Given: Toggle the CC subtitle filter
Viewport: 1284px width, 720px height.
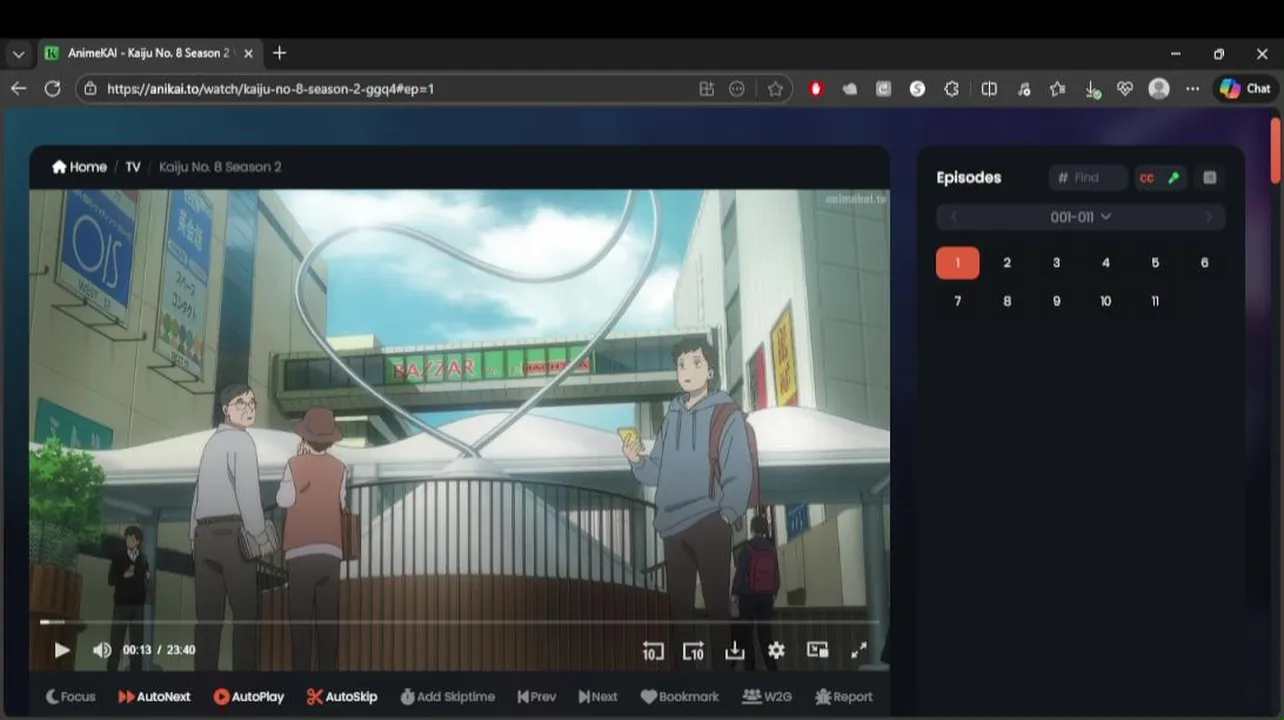Looking at the screenshot, I should tap(1147, 178).
